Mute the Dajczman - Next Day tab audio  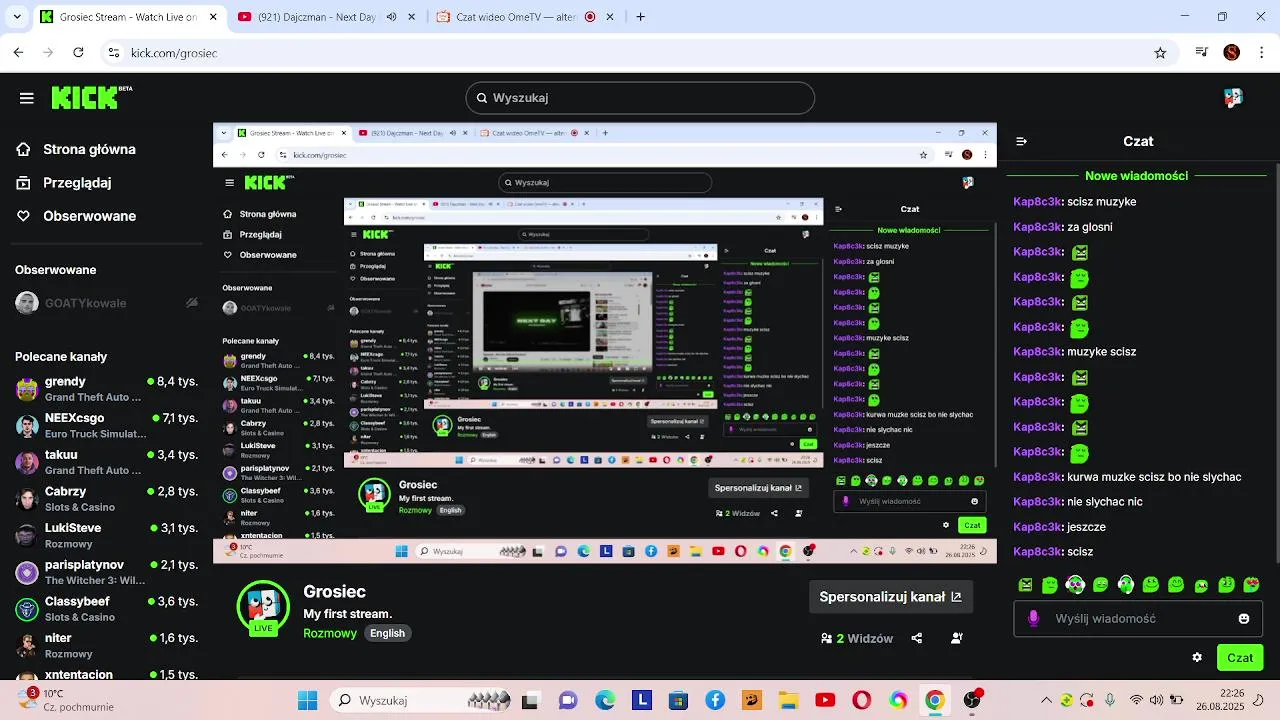point(391,17)
